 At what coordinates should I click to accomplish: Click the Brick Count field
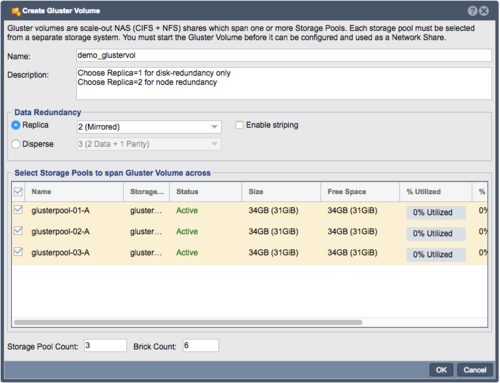[201, 346]
